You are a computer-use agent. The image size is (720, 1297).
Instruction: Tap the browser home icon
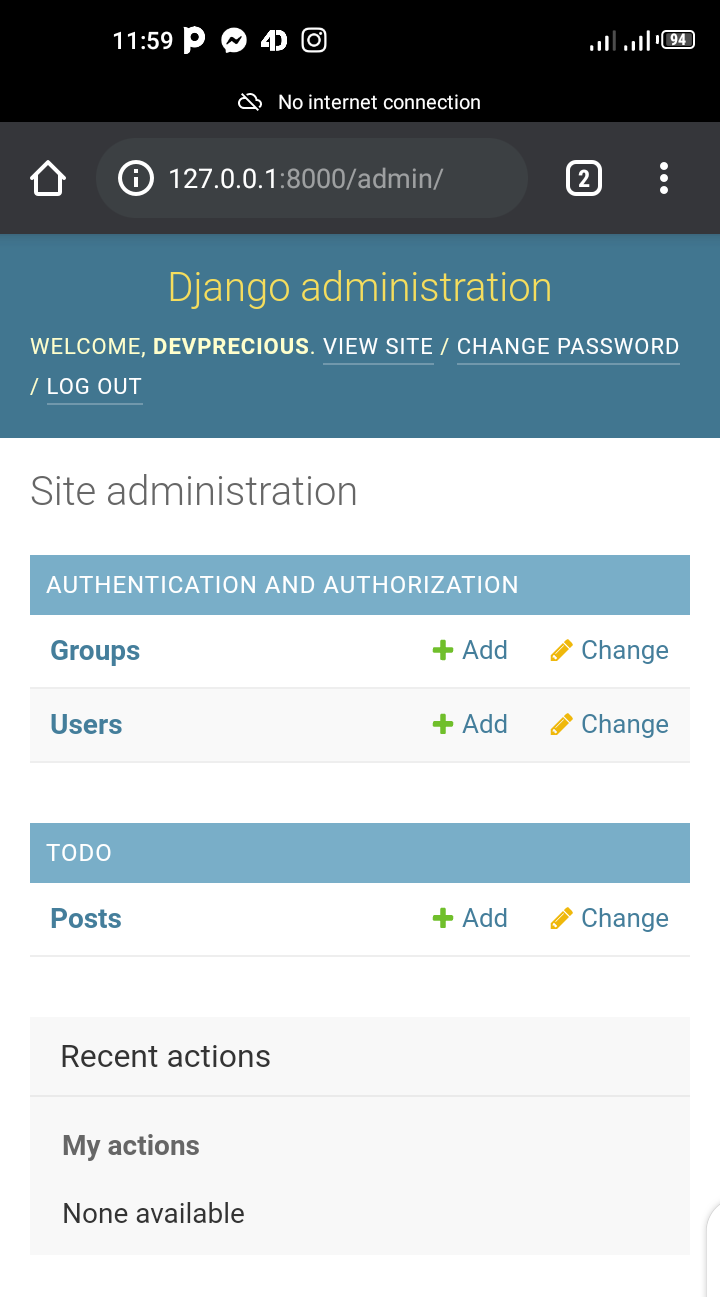click(x=48, y=179)
